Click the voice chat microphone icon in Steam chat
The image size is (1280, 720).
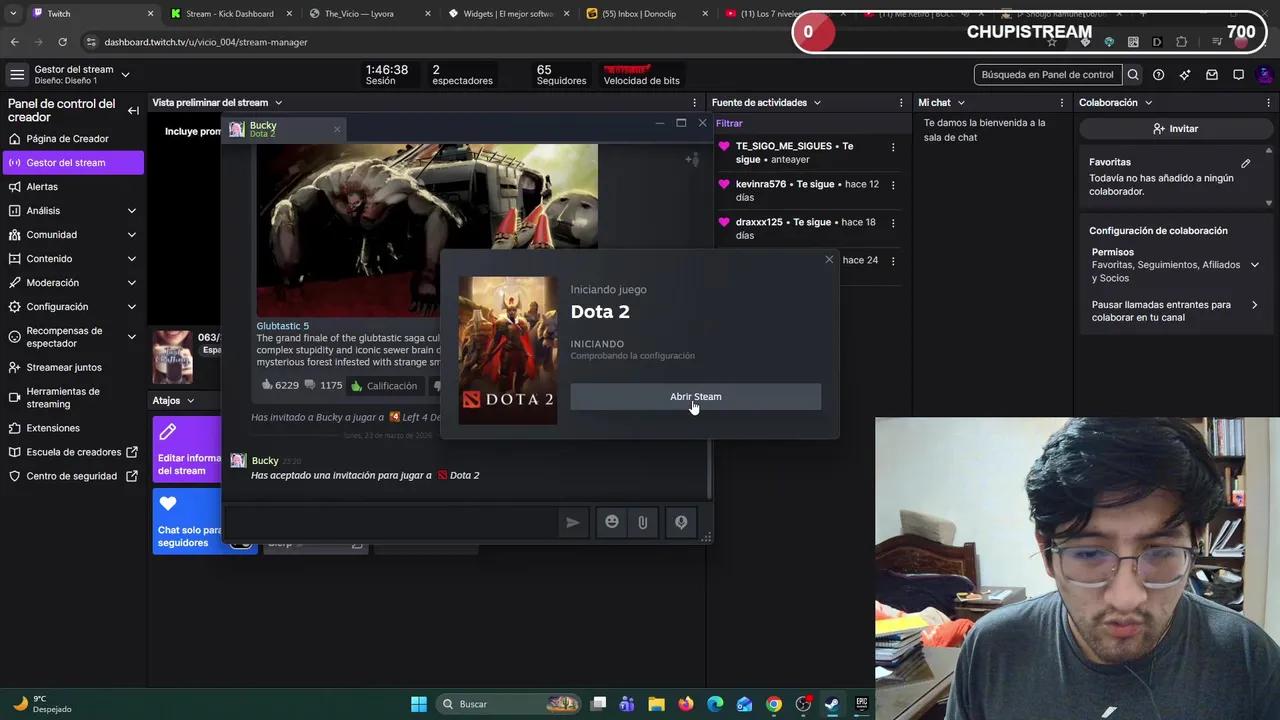coord(681,522)
